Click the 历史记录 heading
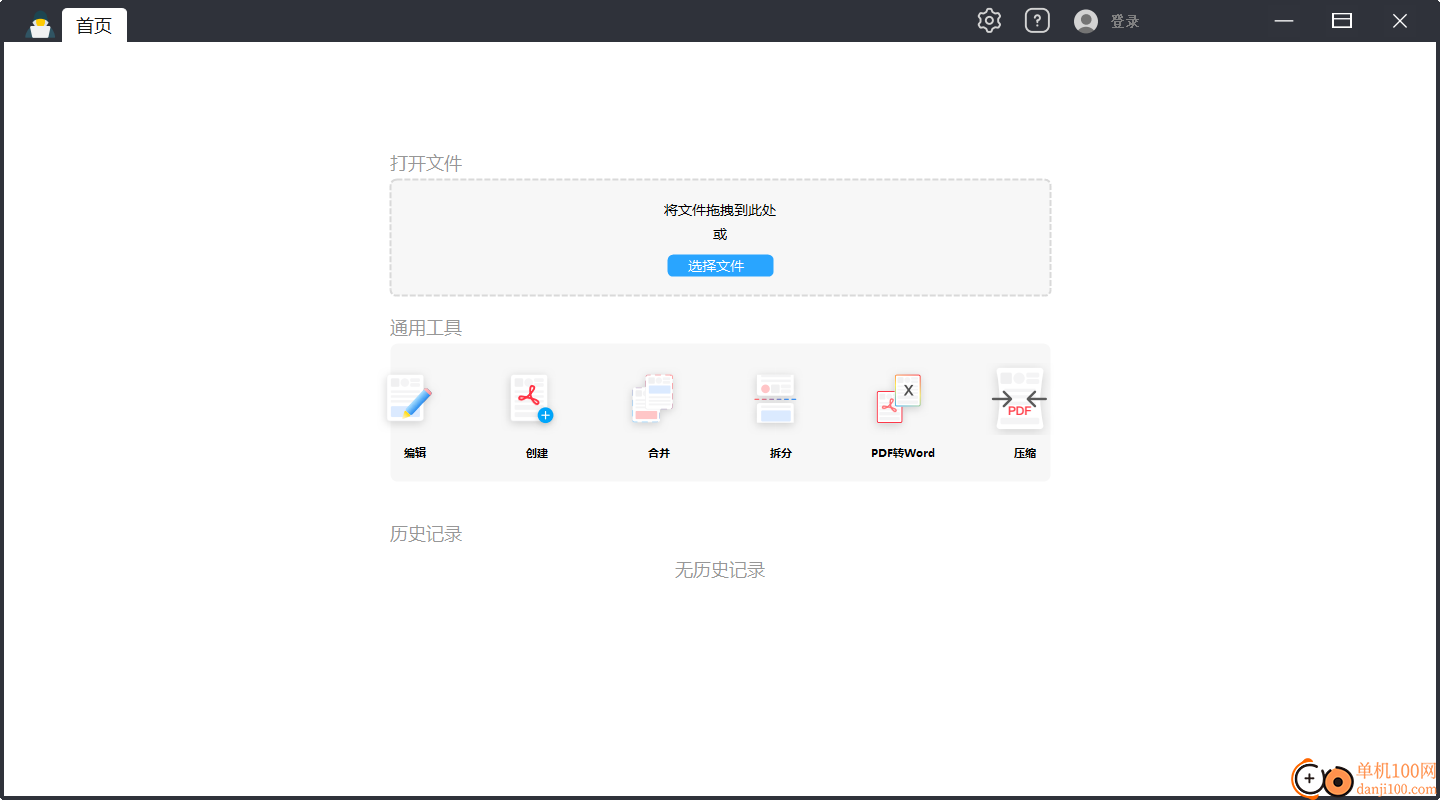The width and height of the screenshot is (1440, 800). click(x=426, y=534)
